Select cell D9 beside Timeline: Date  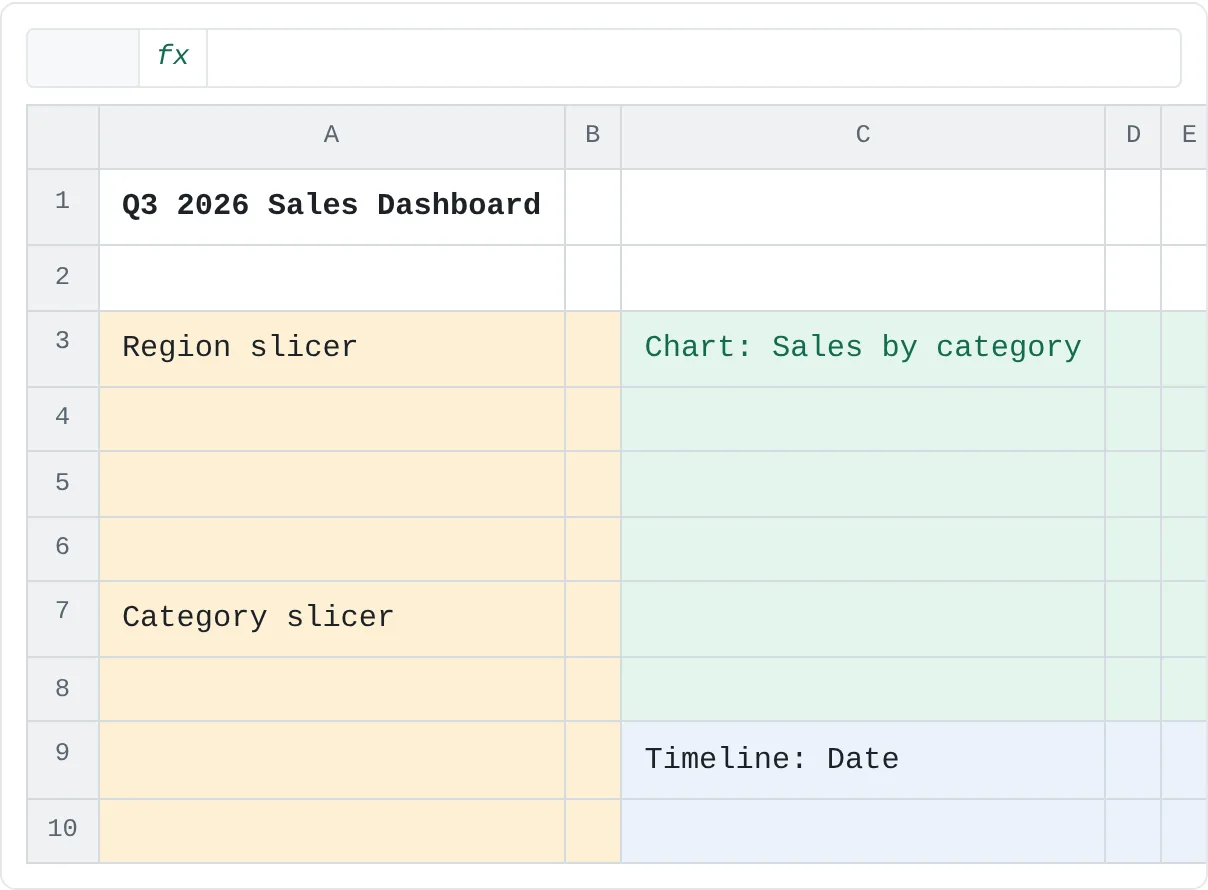(x=1133, y=760)
